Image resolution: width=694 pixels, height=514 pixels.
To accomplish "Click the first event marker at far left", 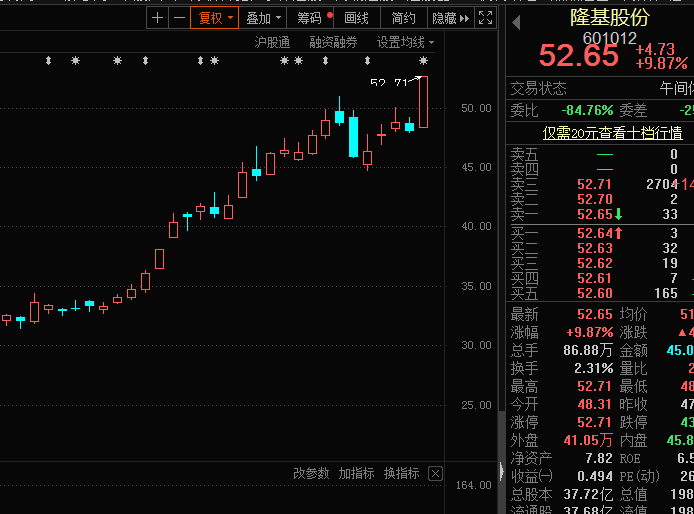I will coord(48,61).
